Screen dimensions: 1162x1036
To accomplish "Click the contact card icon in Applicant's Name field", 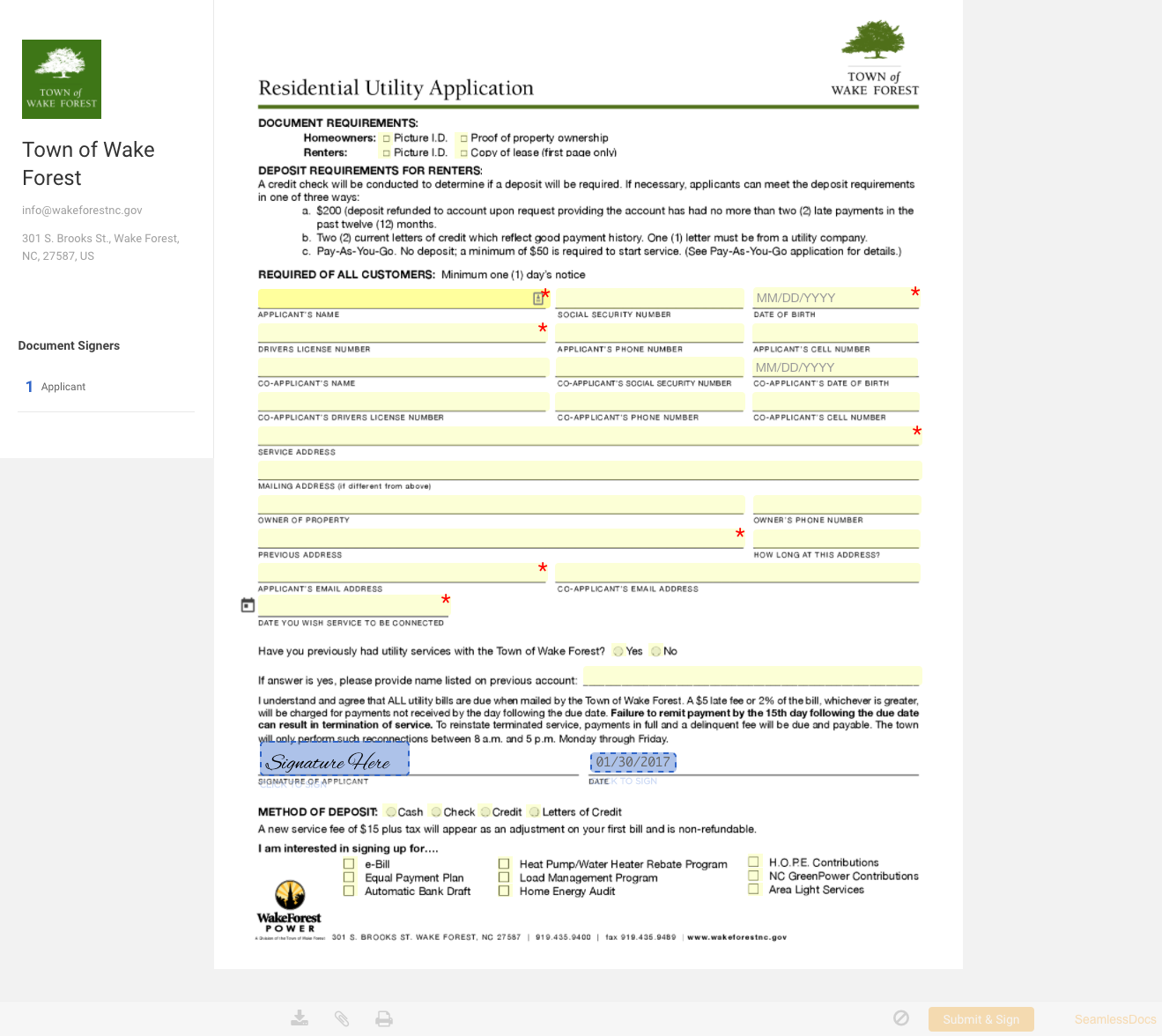I will click(537, 298).
